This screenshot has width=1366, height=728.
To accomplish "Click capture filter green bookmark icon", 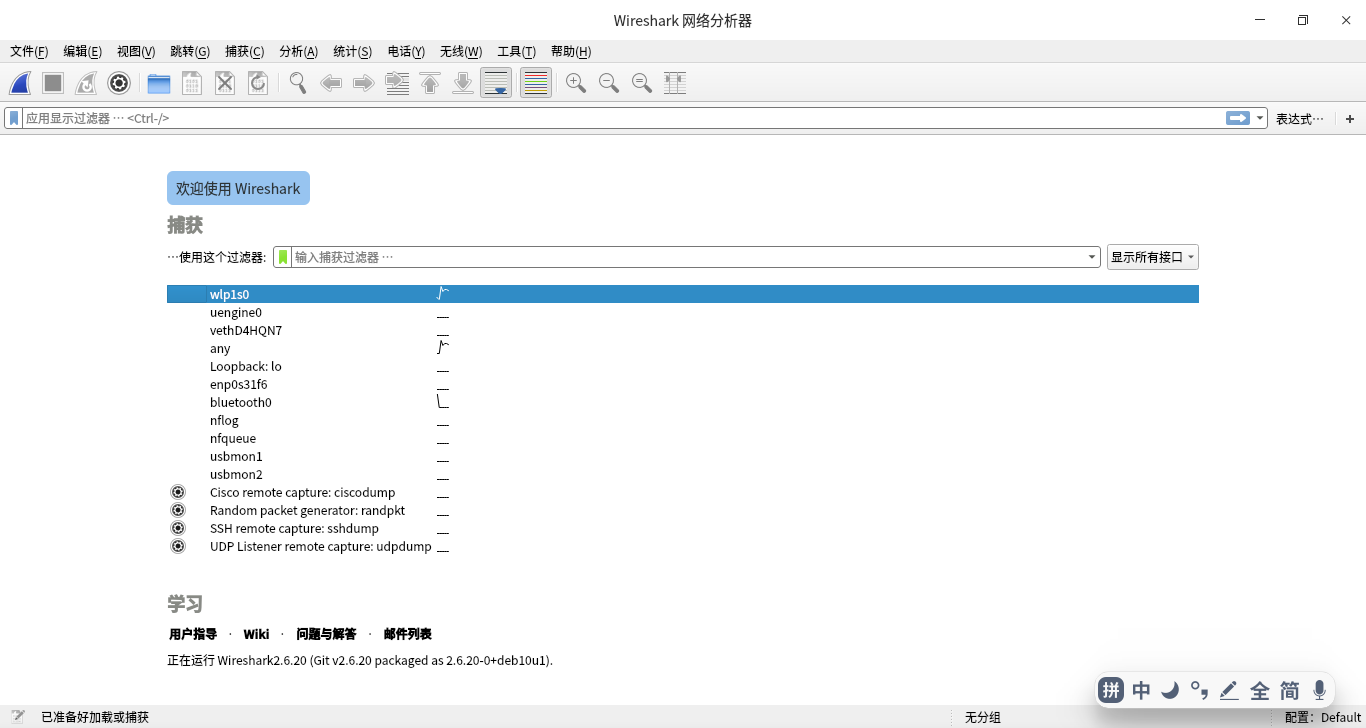I will tap(283, 257).
